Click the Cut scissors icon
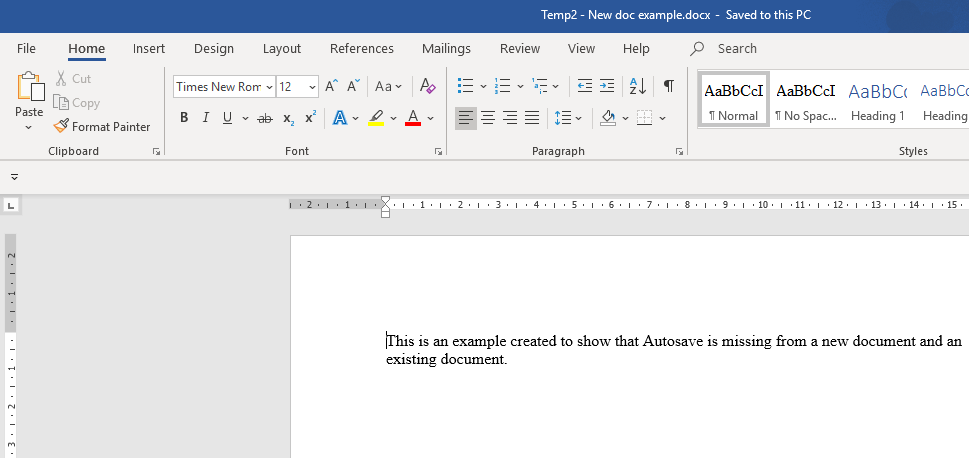The height and width of the screenshot is (458, 969). [x=61, y=78]
